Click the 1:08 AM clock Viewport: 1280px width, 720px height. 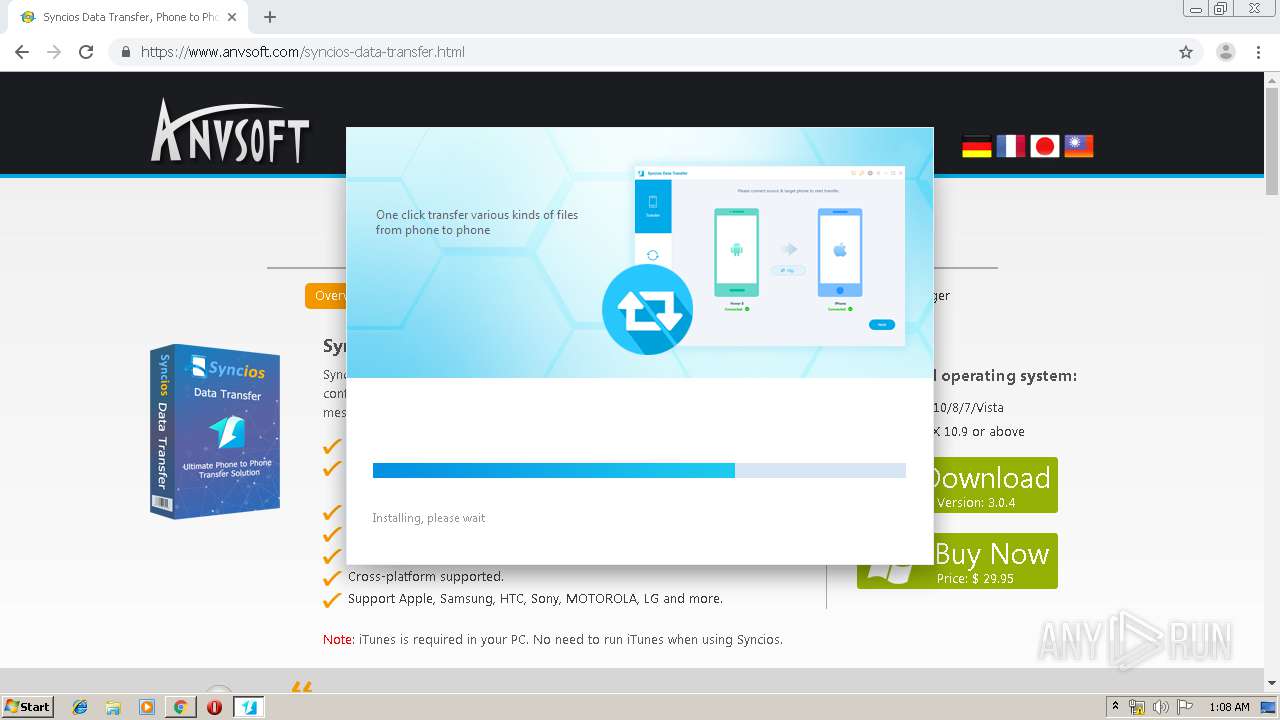1229,707
